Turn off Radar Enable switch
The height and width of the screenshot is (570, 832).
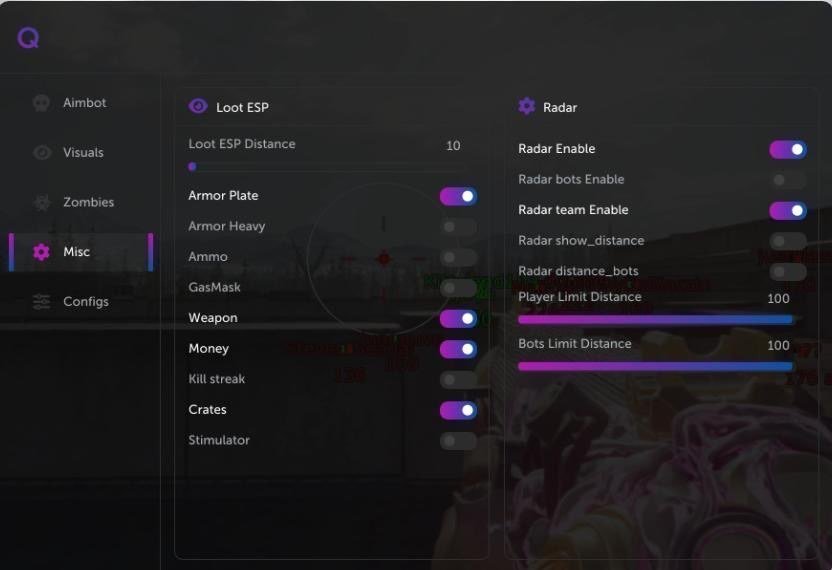pyautogui.click(x=788, y=149)
